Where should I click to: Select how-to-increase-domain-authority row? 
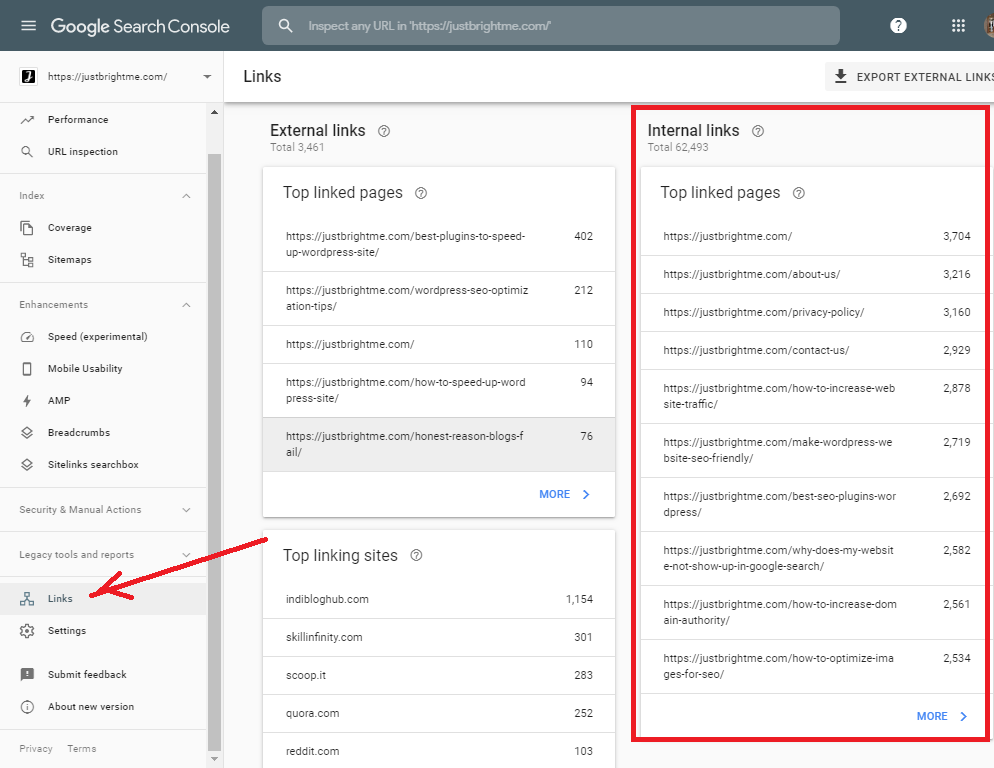813,613
